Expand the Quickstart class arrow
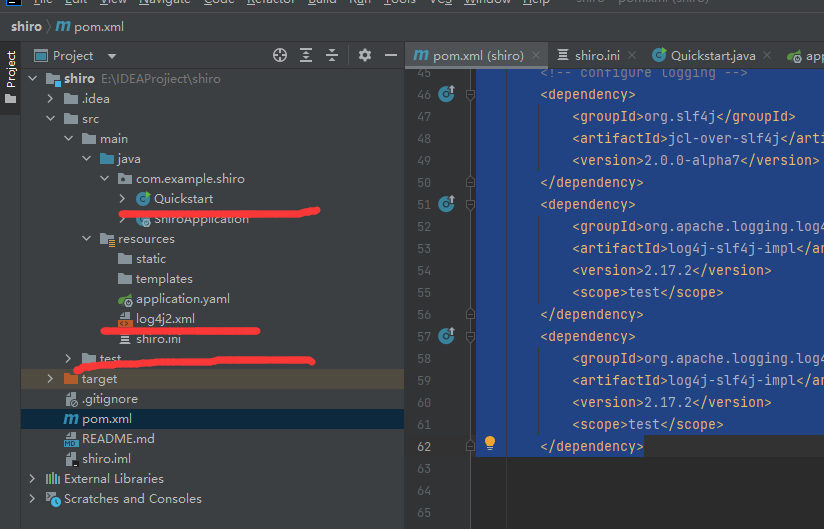Viewport: 824px width, 529px height. click(x=122, y=198)
